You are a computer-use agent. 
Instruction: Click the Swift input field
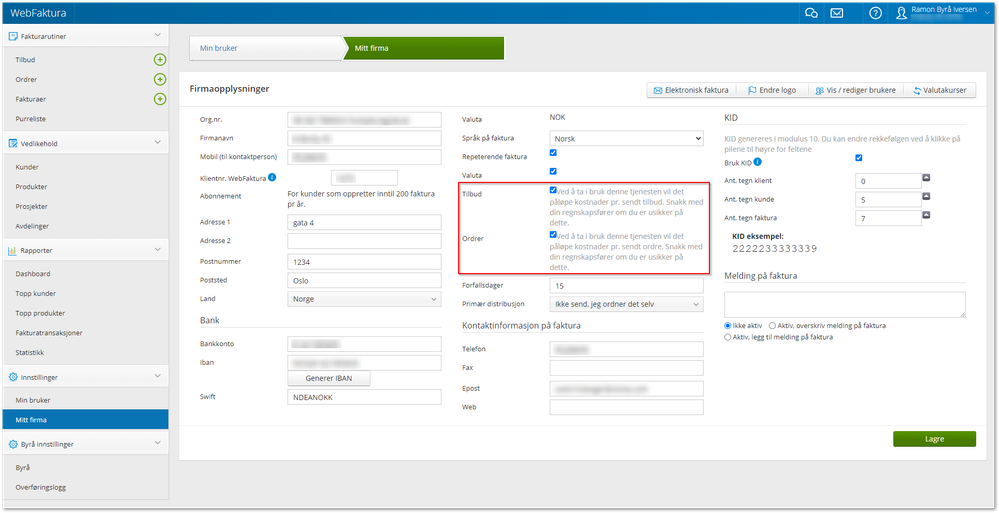364,396
